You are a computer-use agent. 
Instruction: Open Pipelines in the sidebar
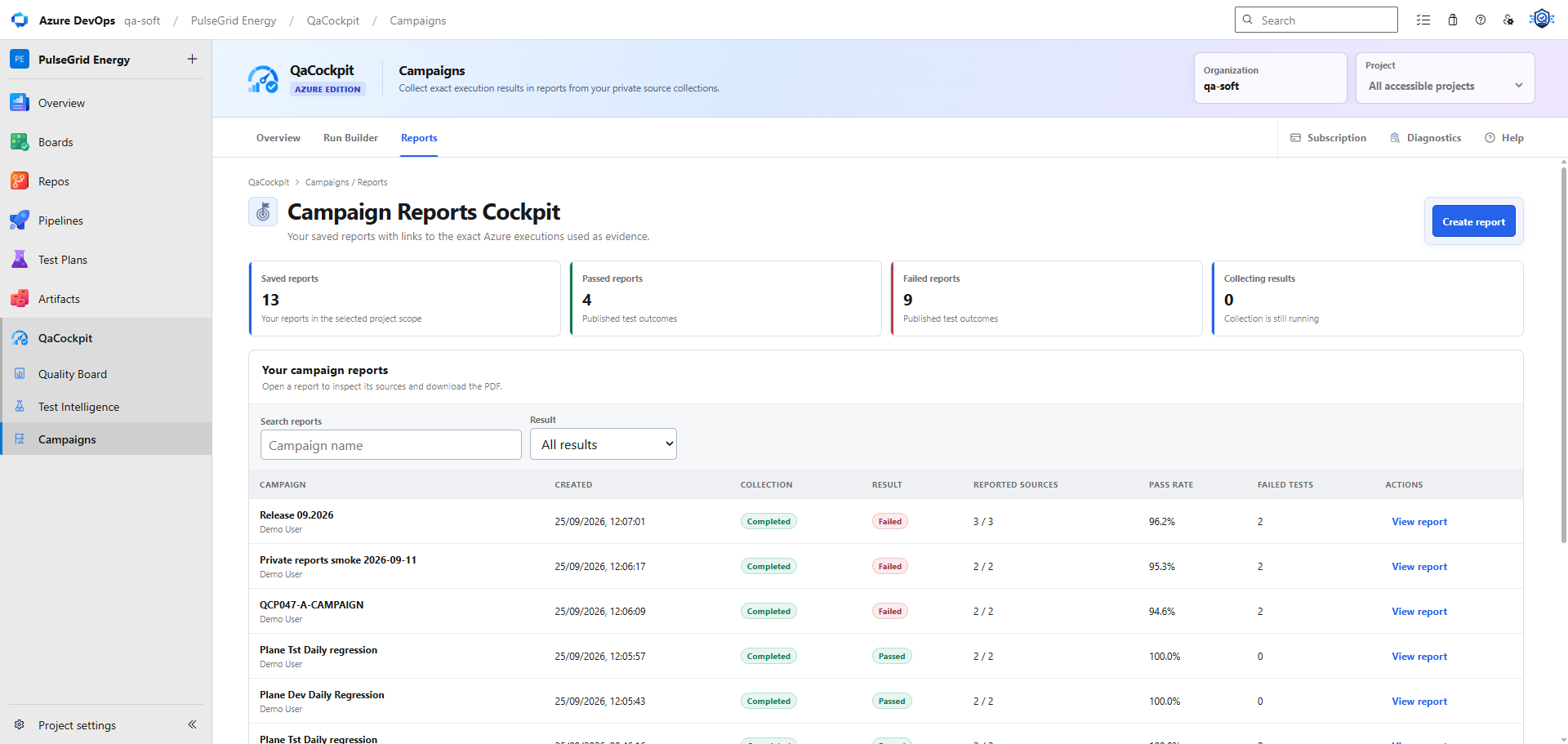point(106,221)
